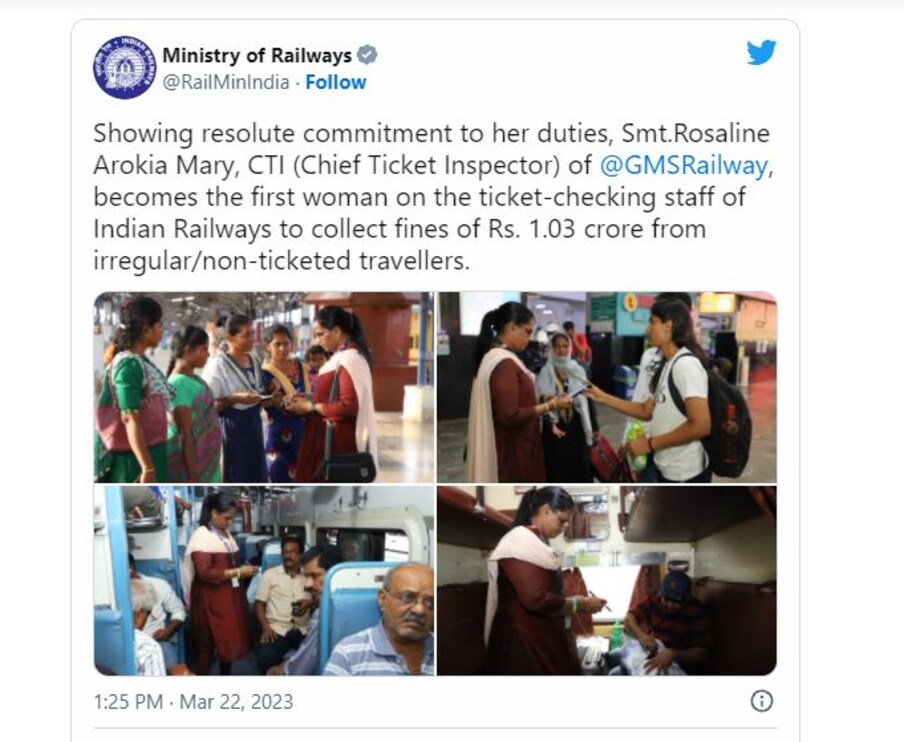Viewport: 904px width, 742px height.
Task: Open top-left photo of women on platform
Action: pyautogui.click(x=263, y=387)
